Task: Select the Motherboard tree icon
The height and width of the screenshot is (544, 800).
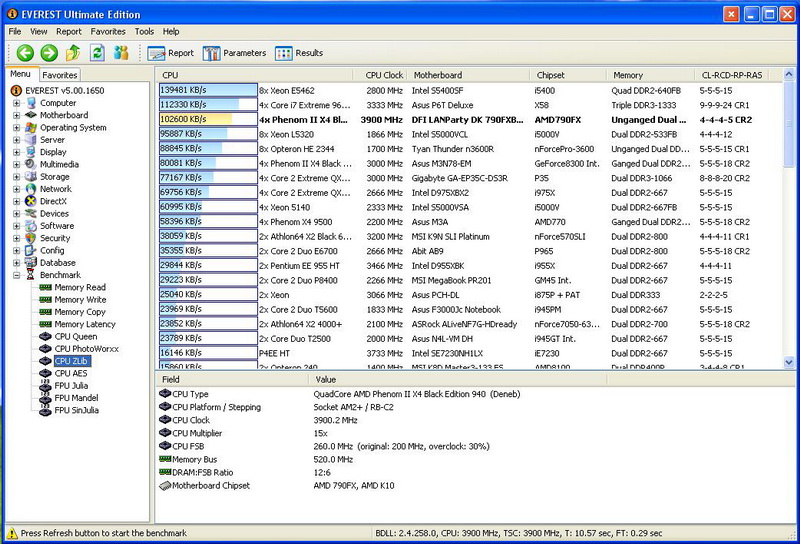Action: click(31, 115)
